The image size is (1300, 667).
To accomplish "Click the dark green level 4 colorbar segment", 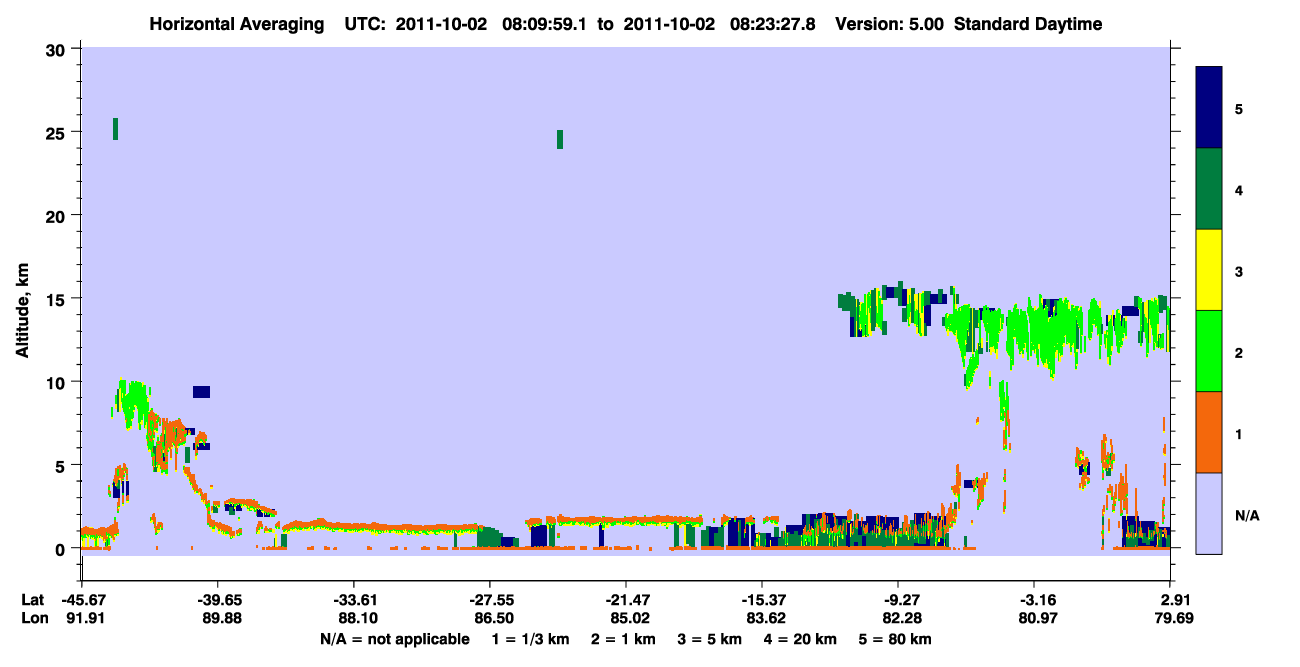I will point(1209,189).
